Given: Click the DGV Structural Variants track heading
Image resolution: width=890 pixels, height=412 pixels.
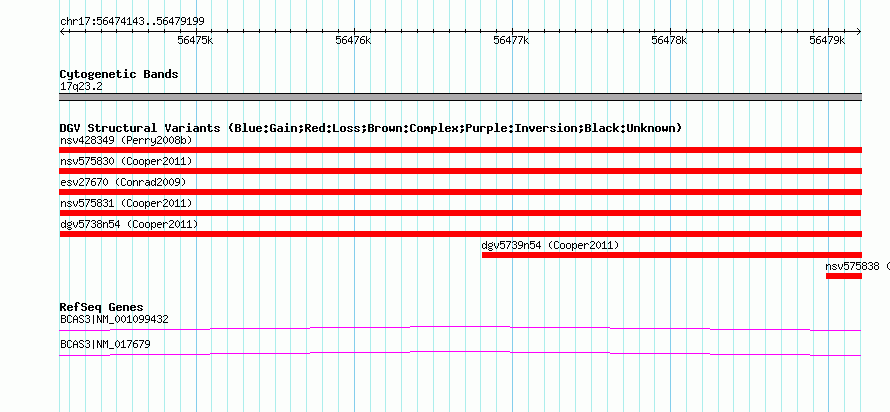Looking at the screenshot, I should click(x=371, y=128).
